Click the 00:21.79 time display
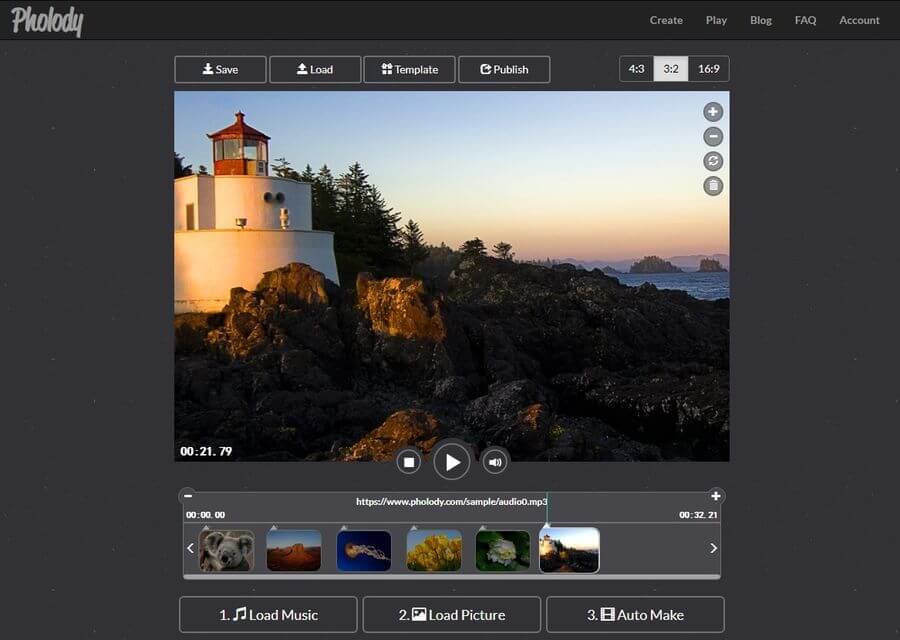900x640 pixels. 206,452
